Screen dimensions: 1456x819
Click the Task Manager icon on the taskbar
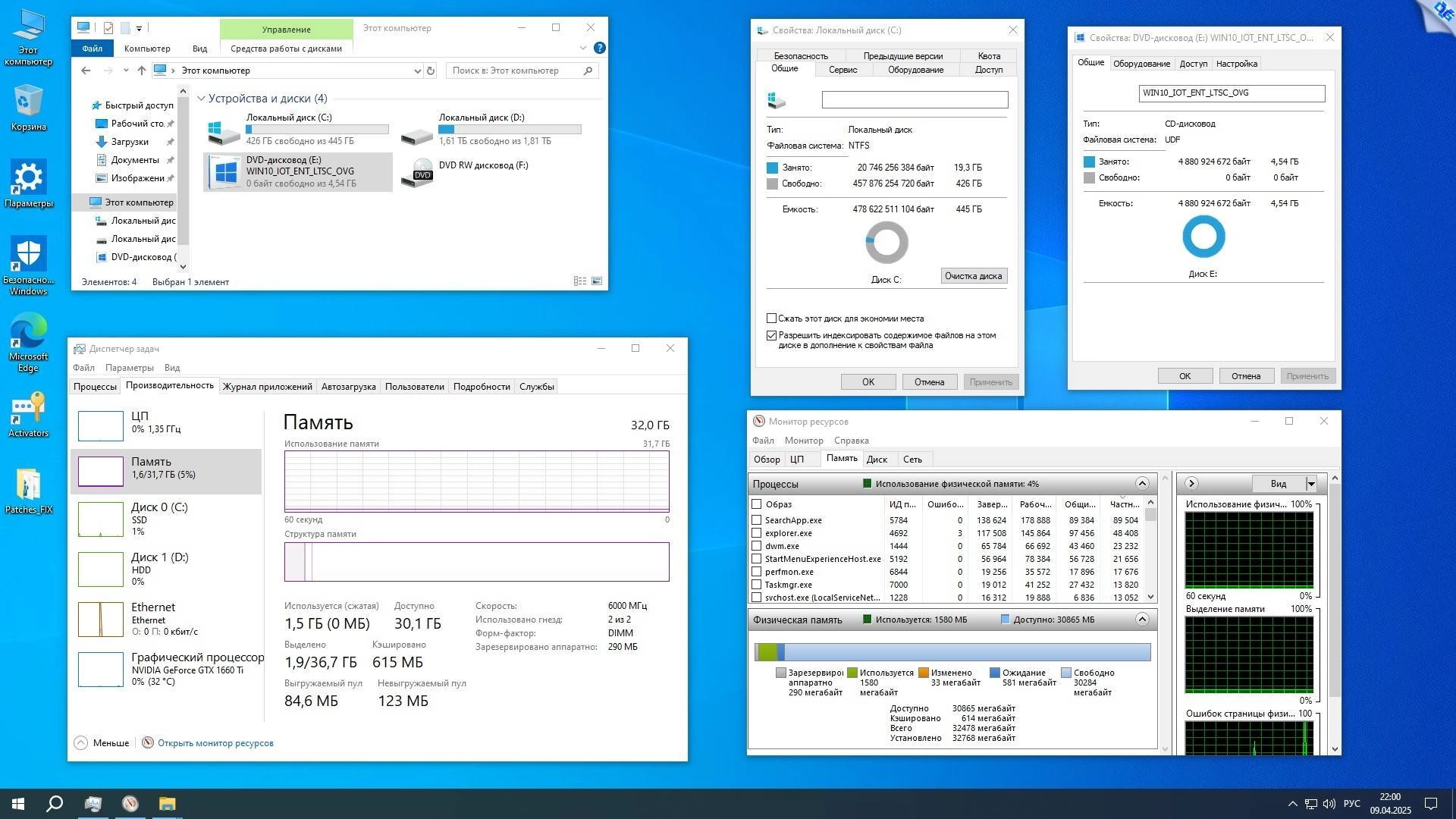pyautogui.click(x=93, y=804)
